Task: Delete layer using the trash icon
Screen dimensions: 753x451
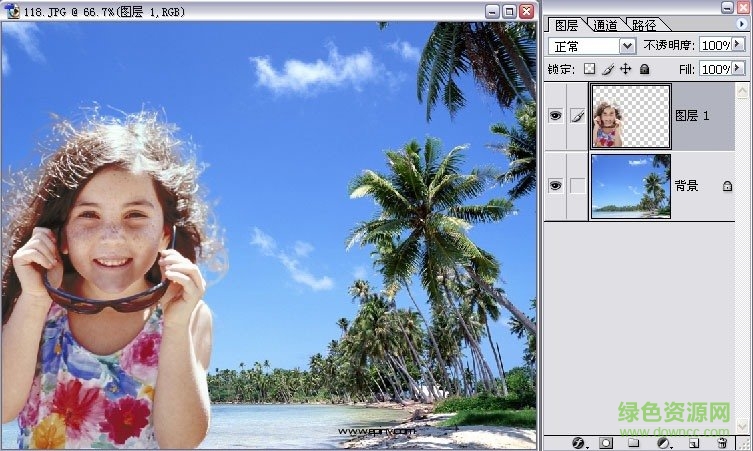Action: [x=722, y=441]
